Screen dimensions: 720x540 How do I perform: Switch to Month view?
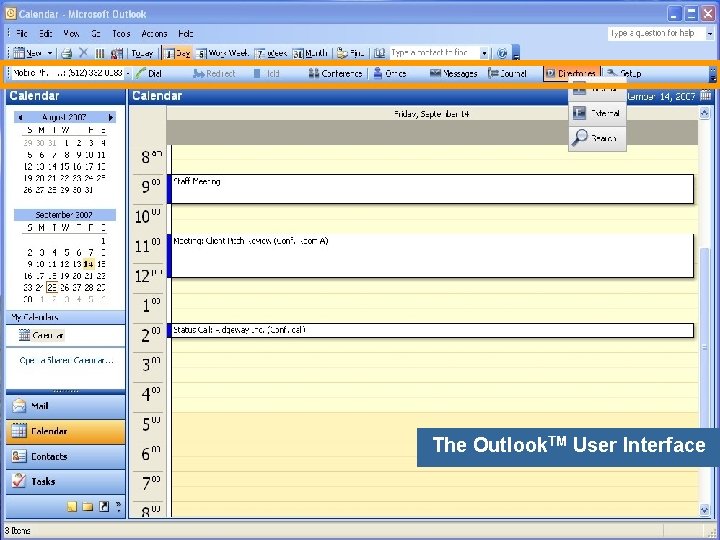click(311, 53)
